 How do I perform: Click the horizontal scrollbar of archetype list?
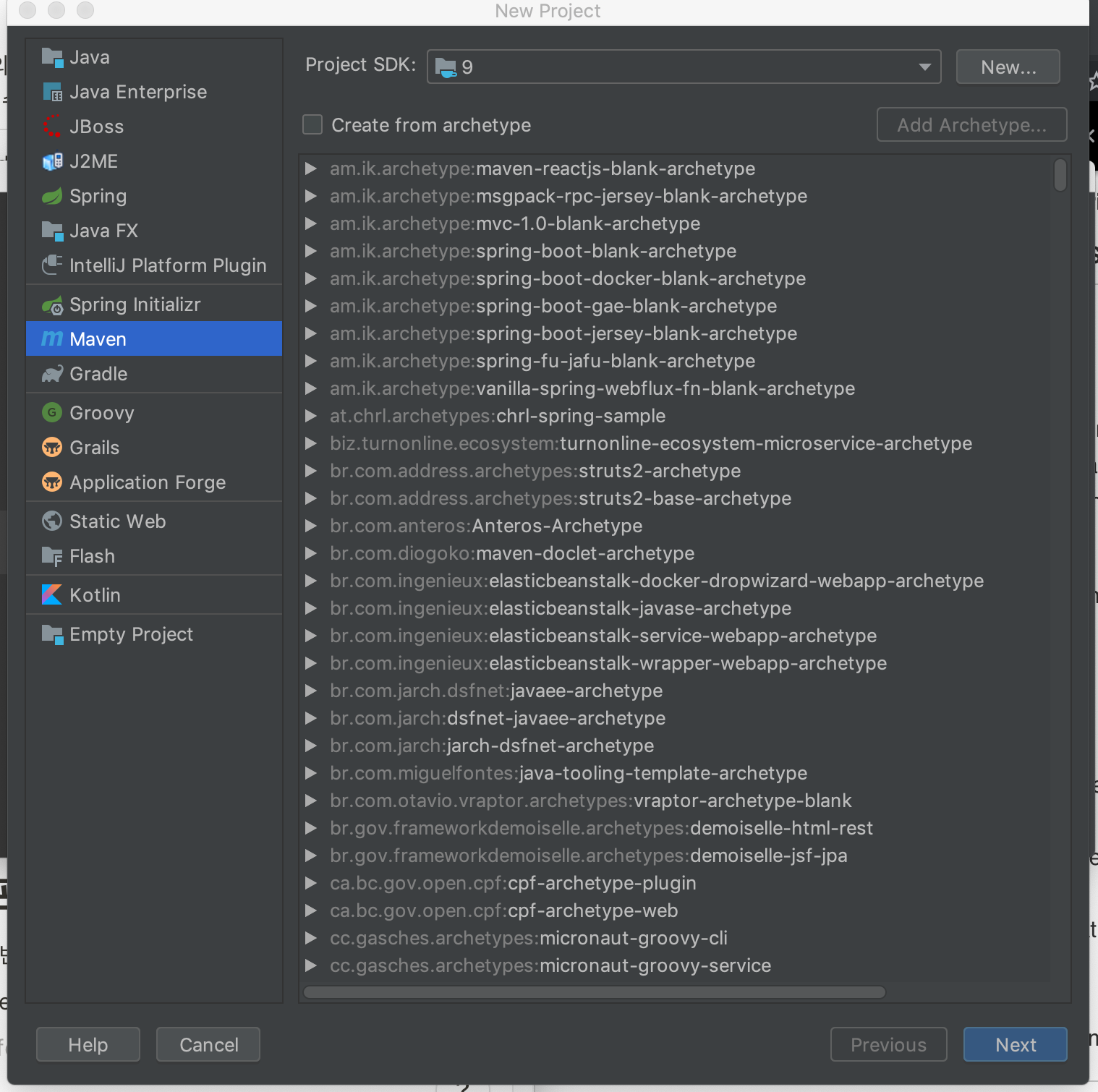pyautogui.click(x=595, y=992)
